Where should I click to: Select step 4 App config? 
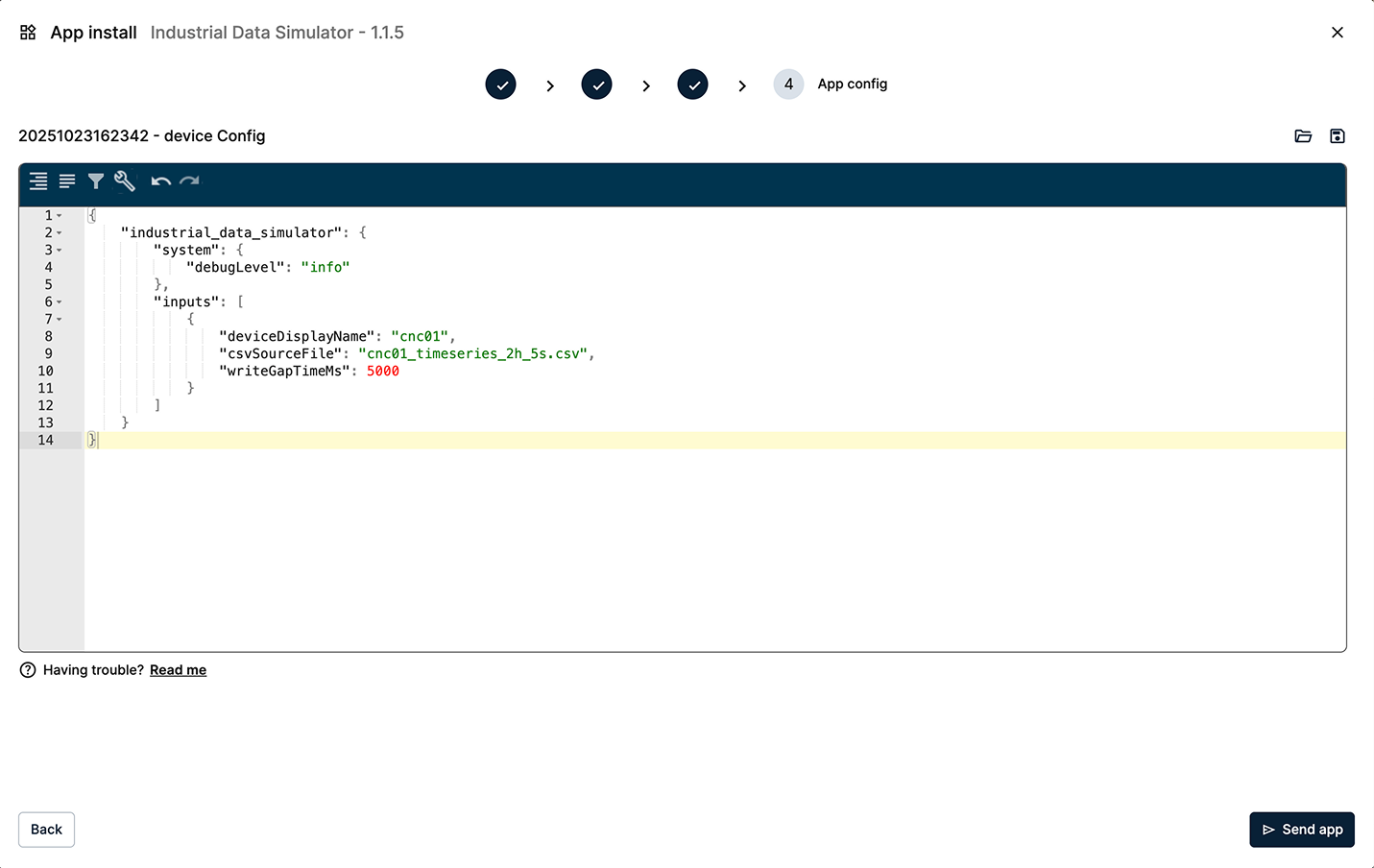788,84
